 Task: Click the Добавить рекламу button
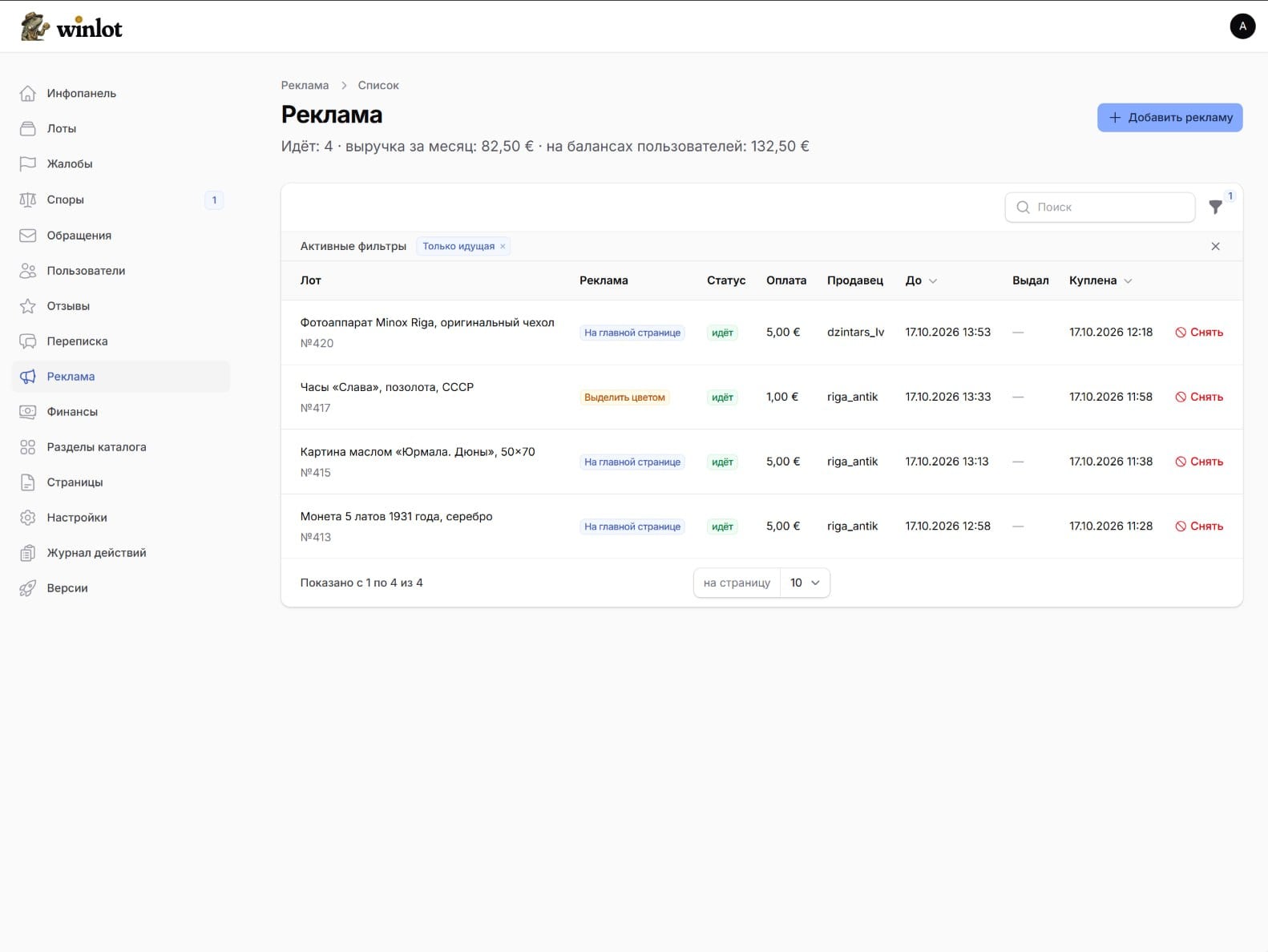pos(1169,117)
